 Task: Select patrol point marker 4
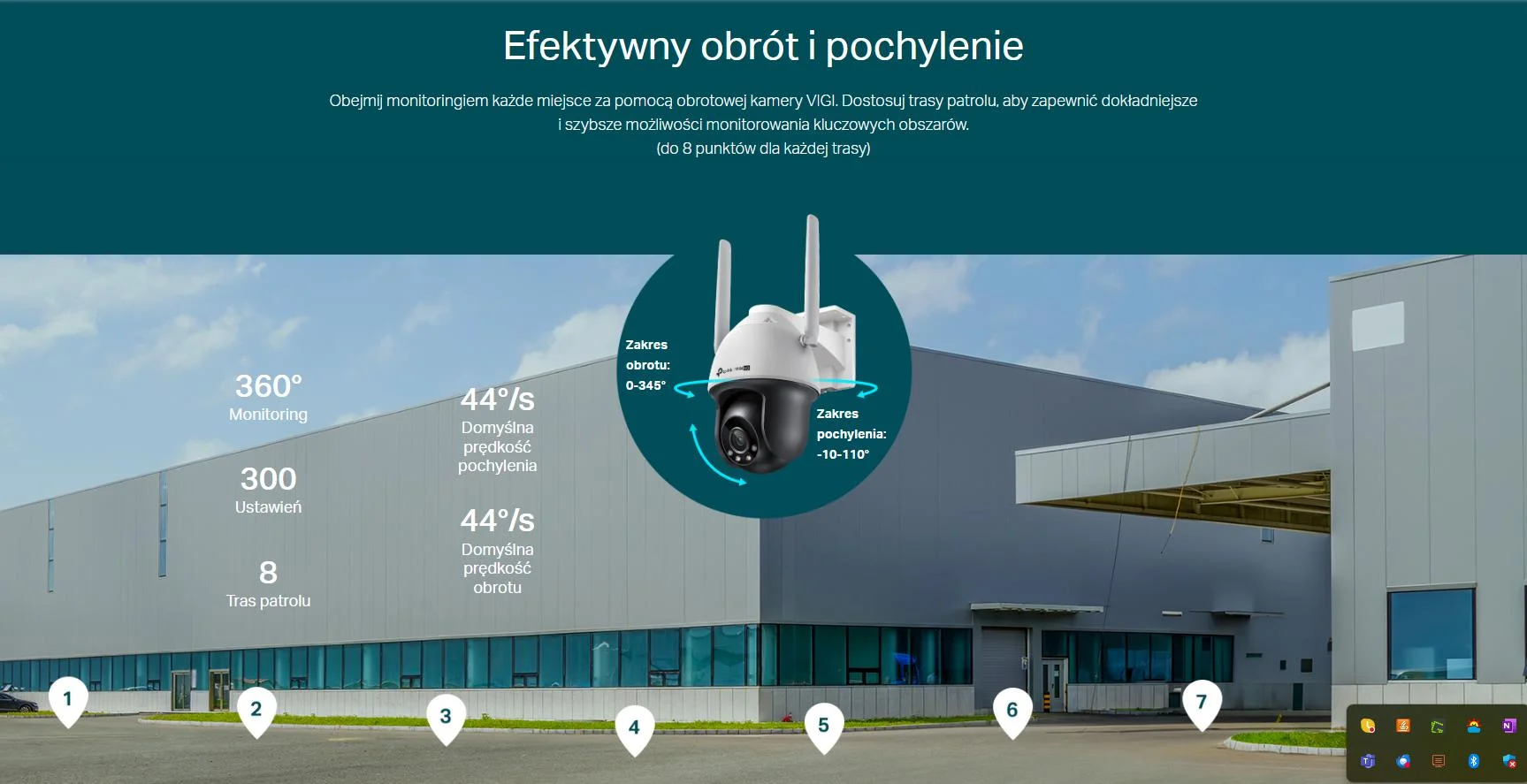click(634, 727)
